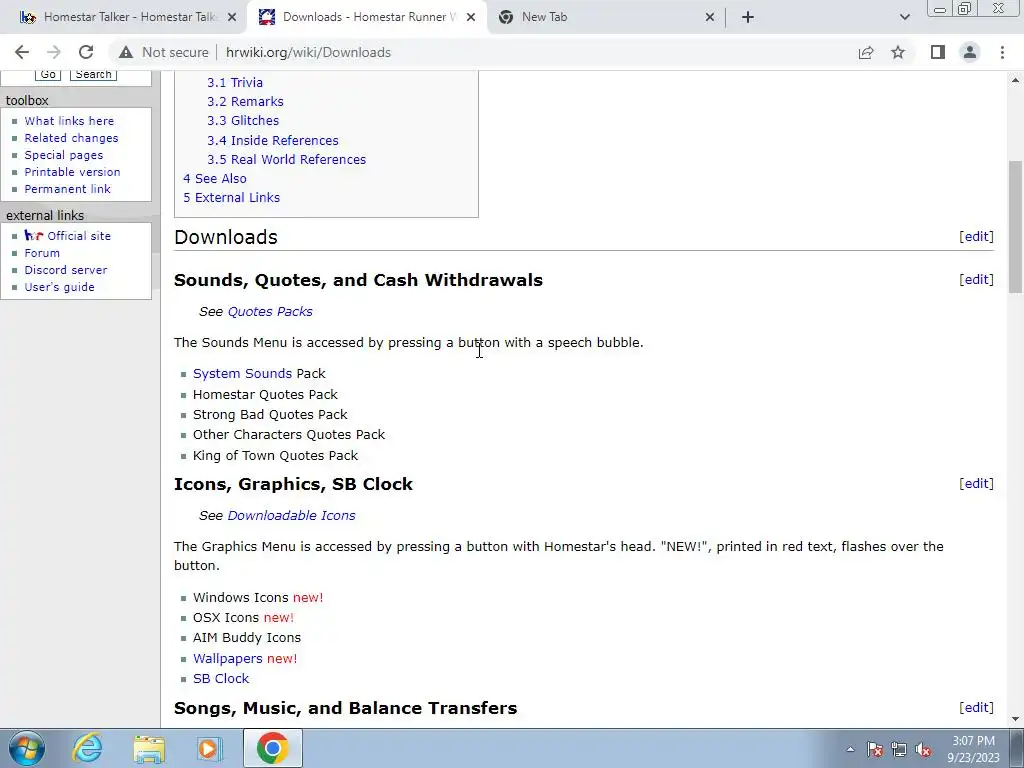
Task: Open the Downloadable Icons link
Action: pyautogui.click(x=291, y=515)
